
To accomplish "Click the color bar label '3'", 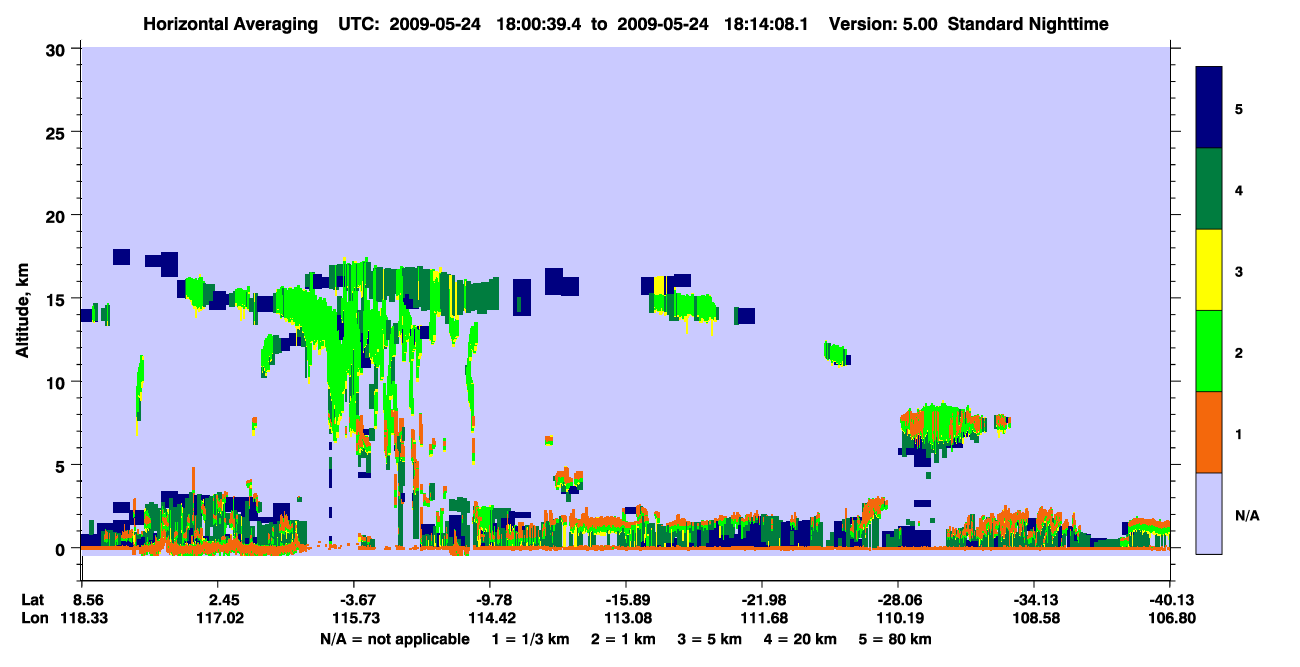I will tap(1239, 272).
